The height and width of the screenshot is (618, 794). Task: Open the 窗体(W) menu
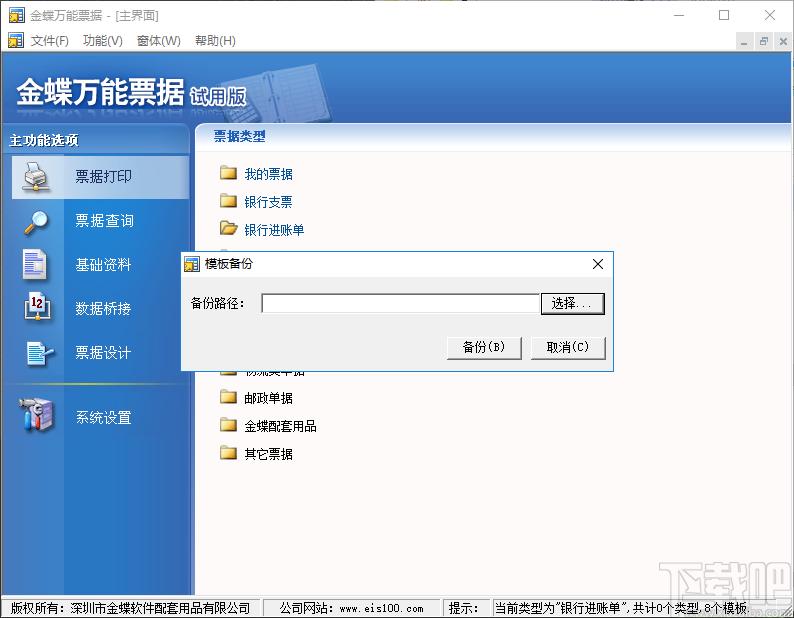click(158, 41)
